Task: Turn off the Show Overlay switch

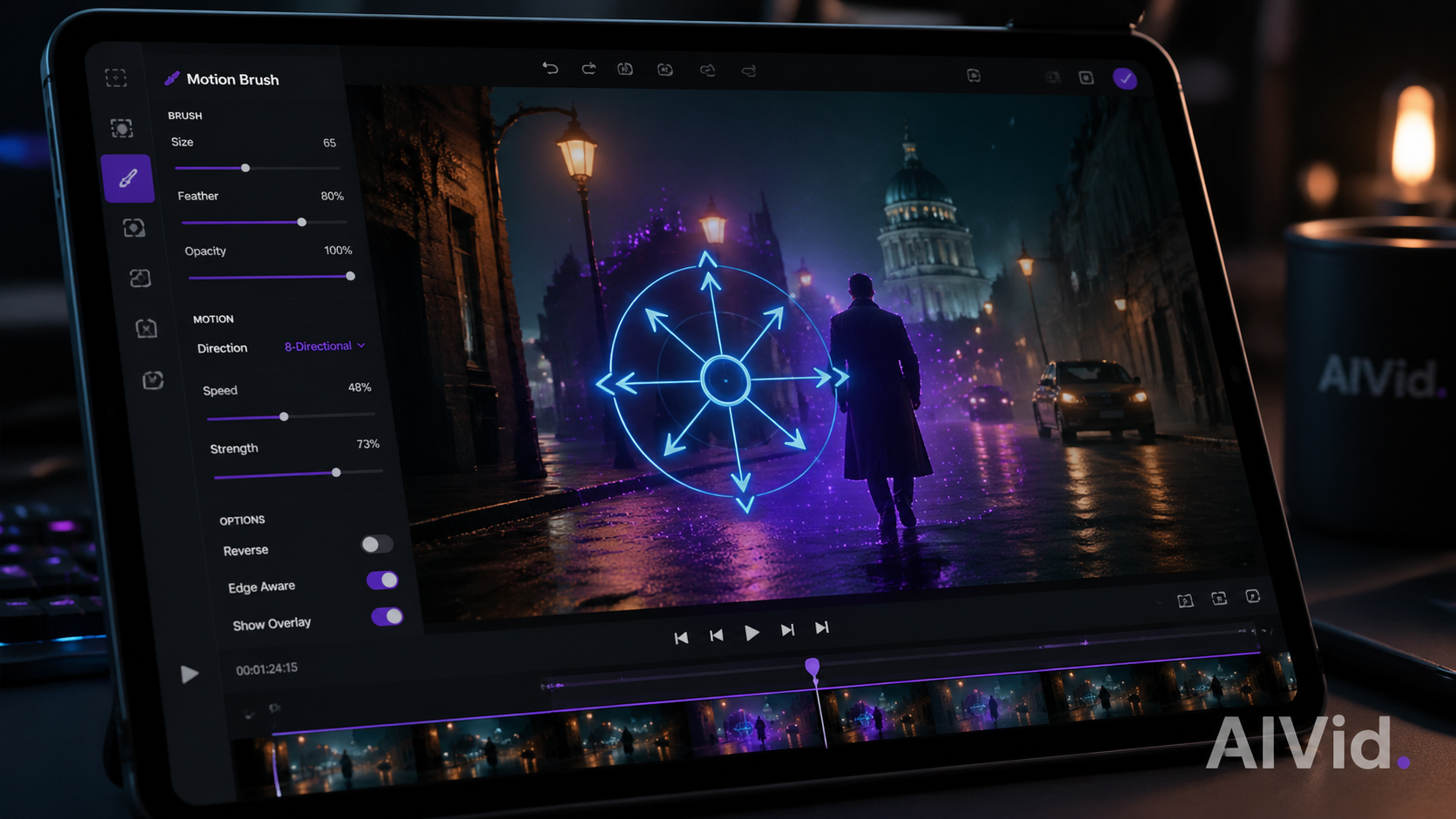Action: [388, 617]
